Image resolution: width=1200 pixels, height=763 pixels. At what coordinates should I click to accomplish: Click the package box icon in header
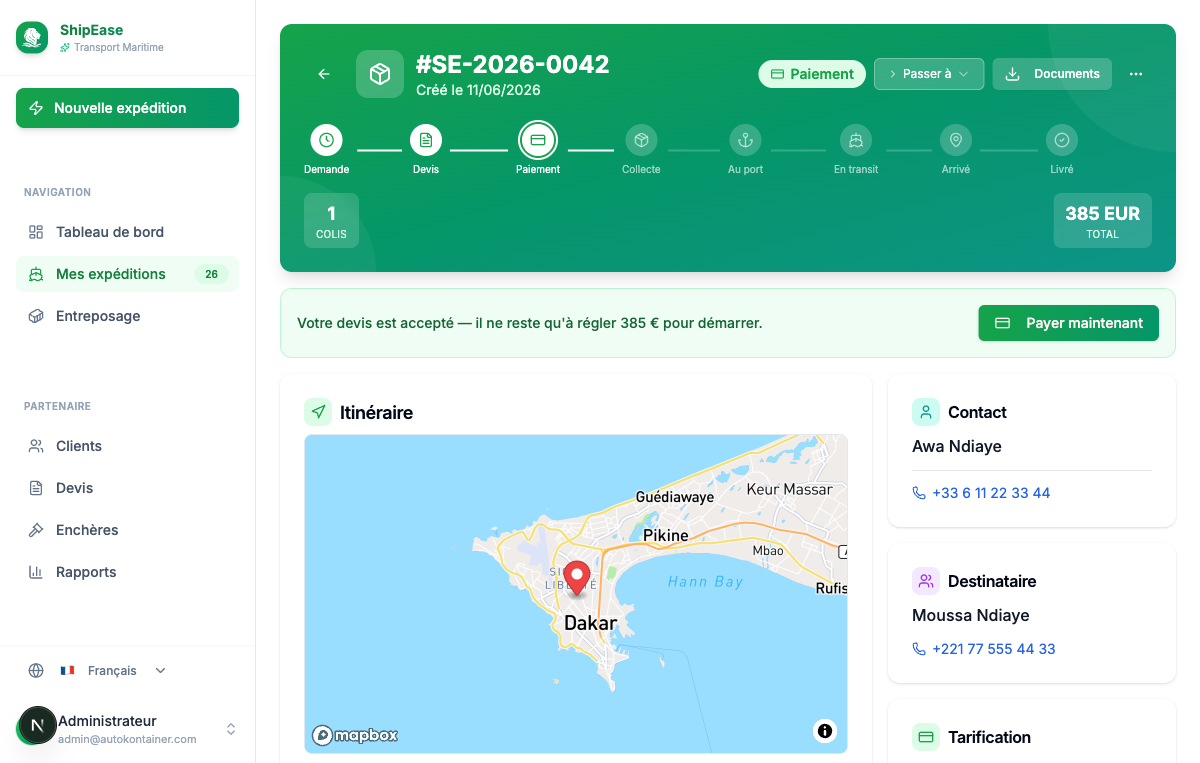(380, 74)
